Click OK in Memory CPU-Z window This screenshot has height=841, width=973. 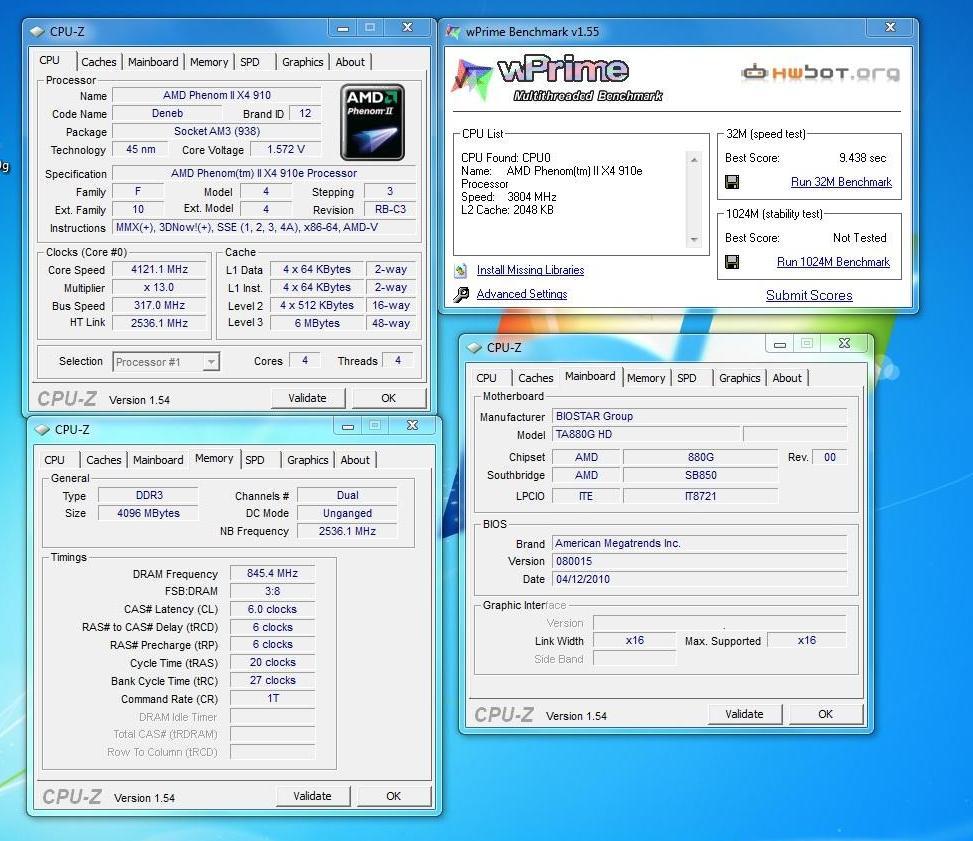tap(394, 796)
